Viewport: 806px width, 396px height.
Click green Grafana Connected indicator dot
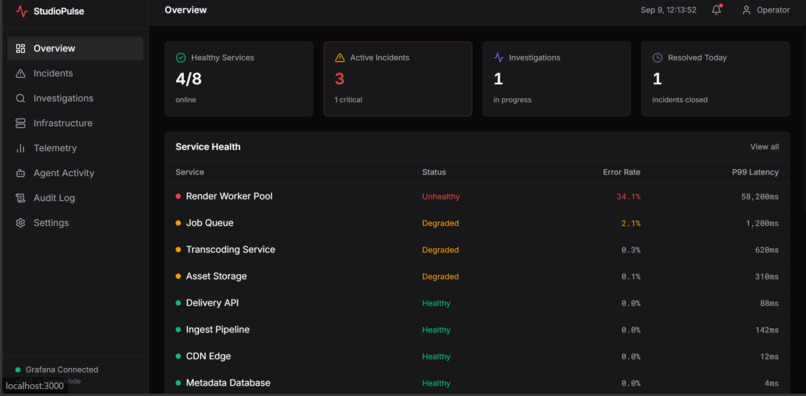point(18,370)
